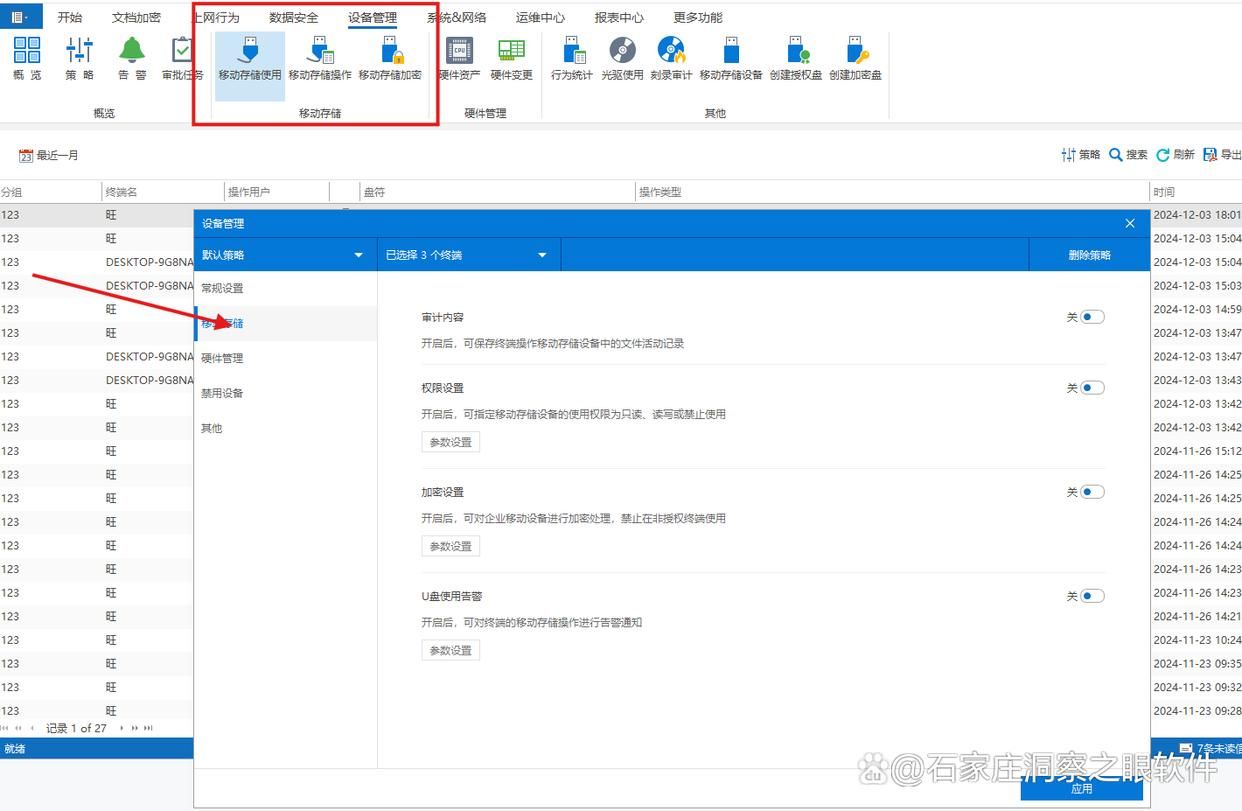
Task: Switch to the 运维中心 ribbon tab
Action: 540,17
